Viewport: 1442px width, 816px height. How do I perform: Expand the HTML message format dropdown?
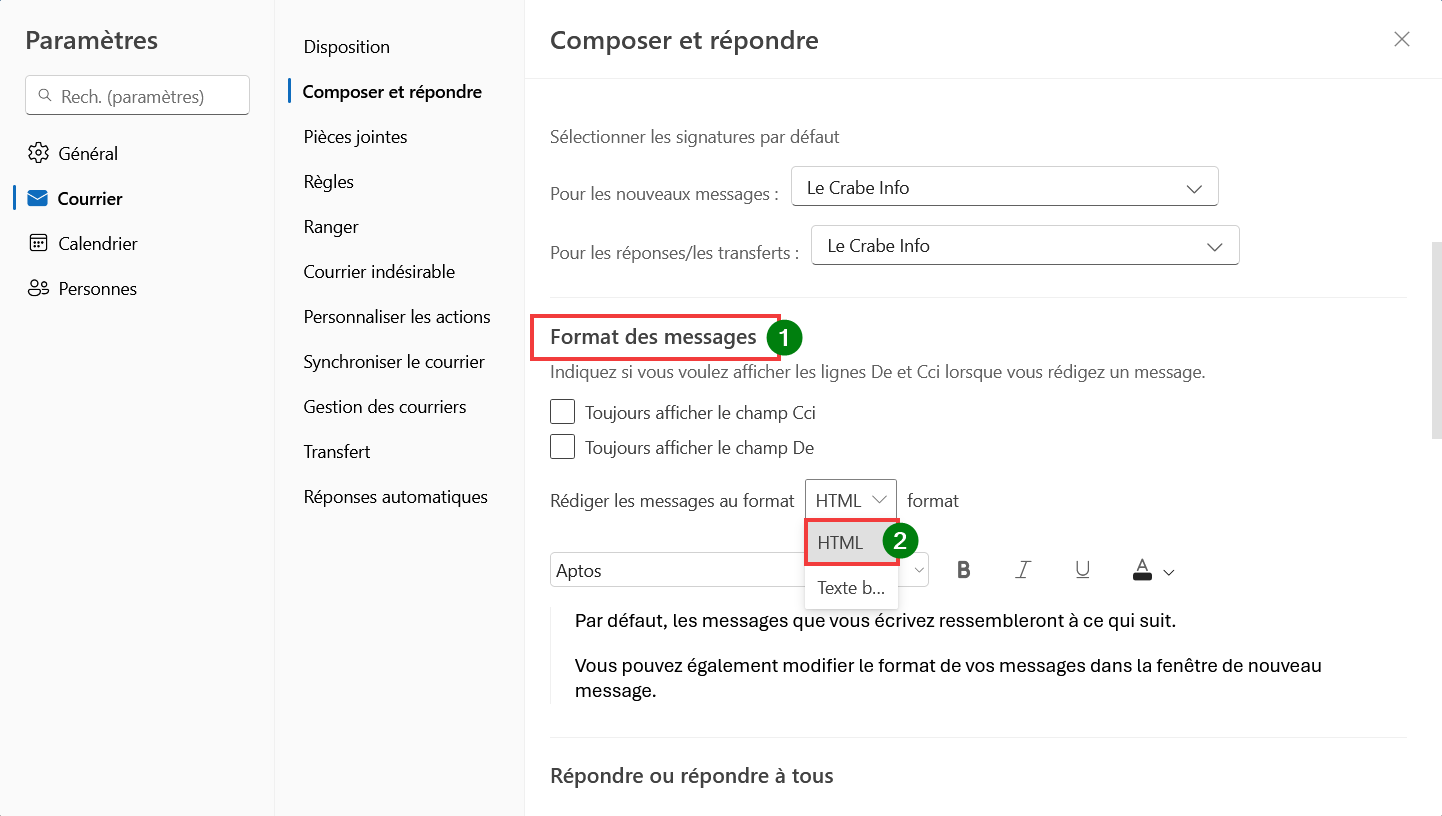[851, 500]
